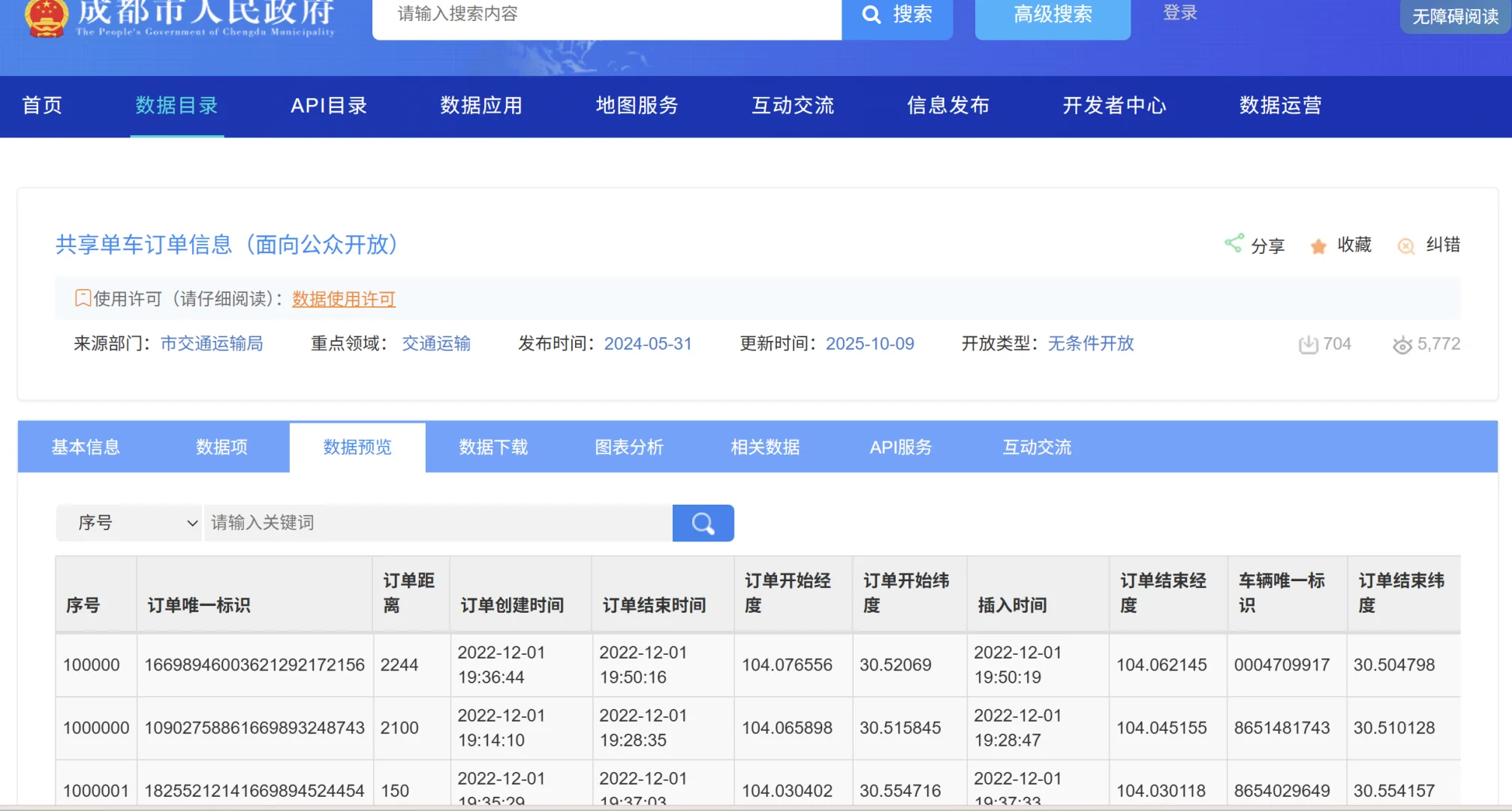Click the blue keyword search magnifier button
Image resolution: width=1512 pixels, height=811 pixels.
(703, 523)
